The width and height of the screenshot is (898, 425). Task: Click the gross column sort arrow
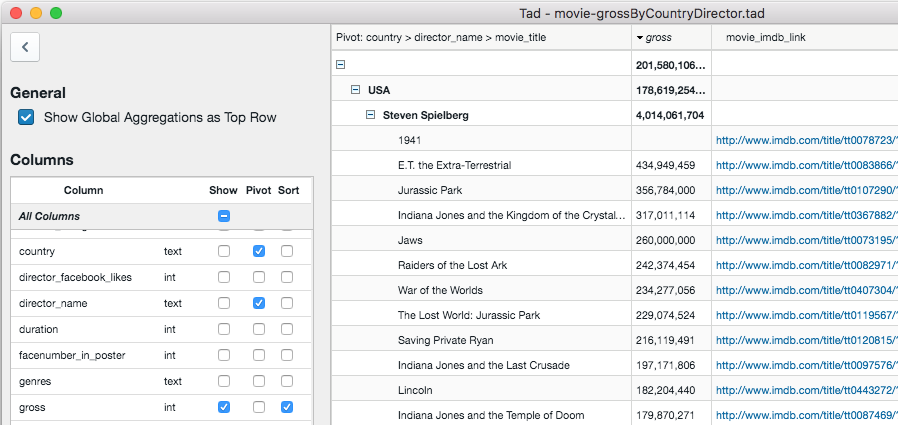(640, 38)
